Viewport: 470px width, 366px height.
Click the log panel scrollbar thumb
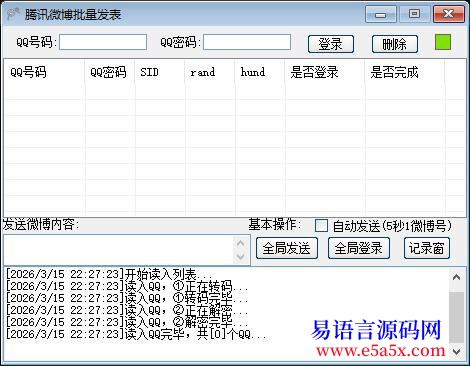(457, 317)
